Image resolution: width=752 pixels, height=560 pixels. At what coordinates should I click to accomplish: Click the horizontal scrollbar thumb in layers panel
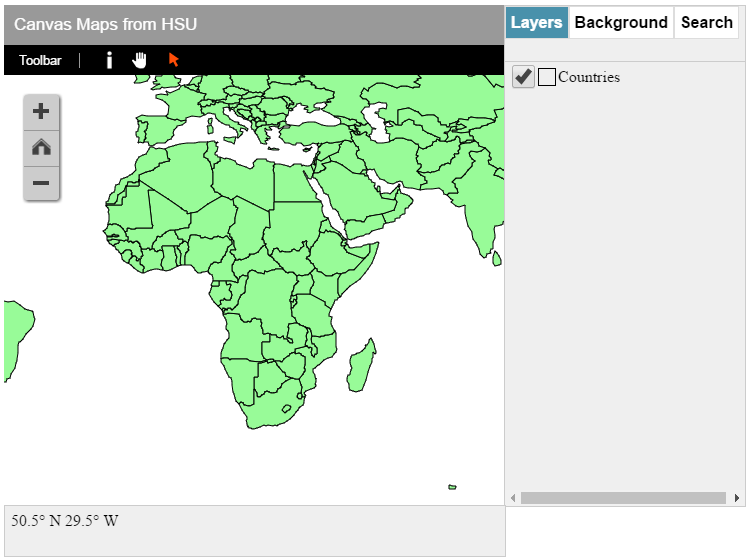tap(623, 498)
